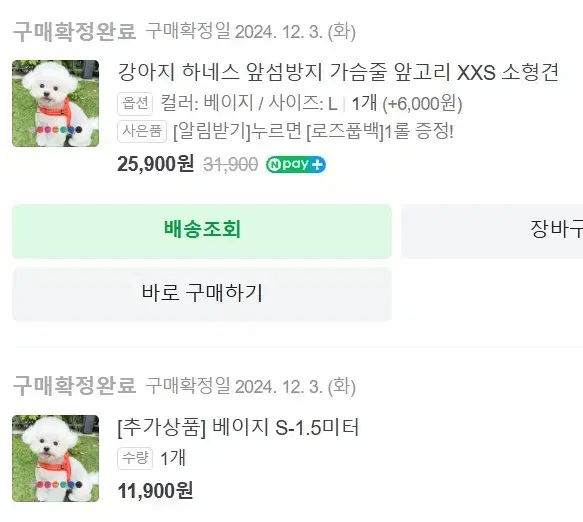Click the 사은품 gift label badge
583x522 pixels.
click(x=142, y=131)
